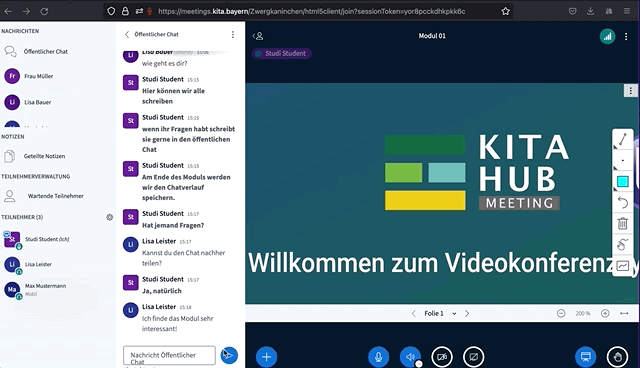Zoom in on the presentation

point(605,313)
